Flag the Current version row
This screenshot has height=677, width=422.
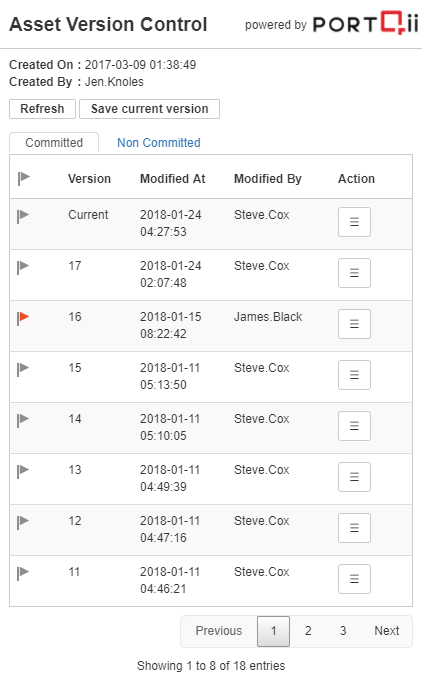point(23,216)
